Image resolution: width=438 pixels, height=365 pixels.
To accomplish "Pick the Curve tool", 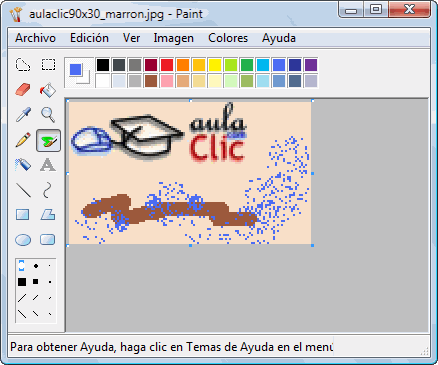I will pyautogui.click(x=48, y=190).
